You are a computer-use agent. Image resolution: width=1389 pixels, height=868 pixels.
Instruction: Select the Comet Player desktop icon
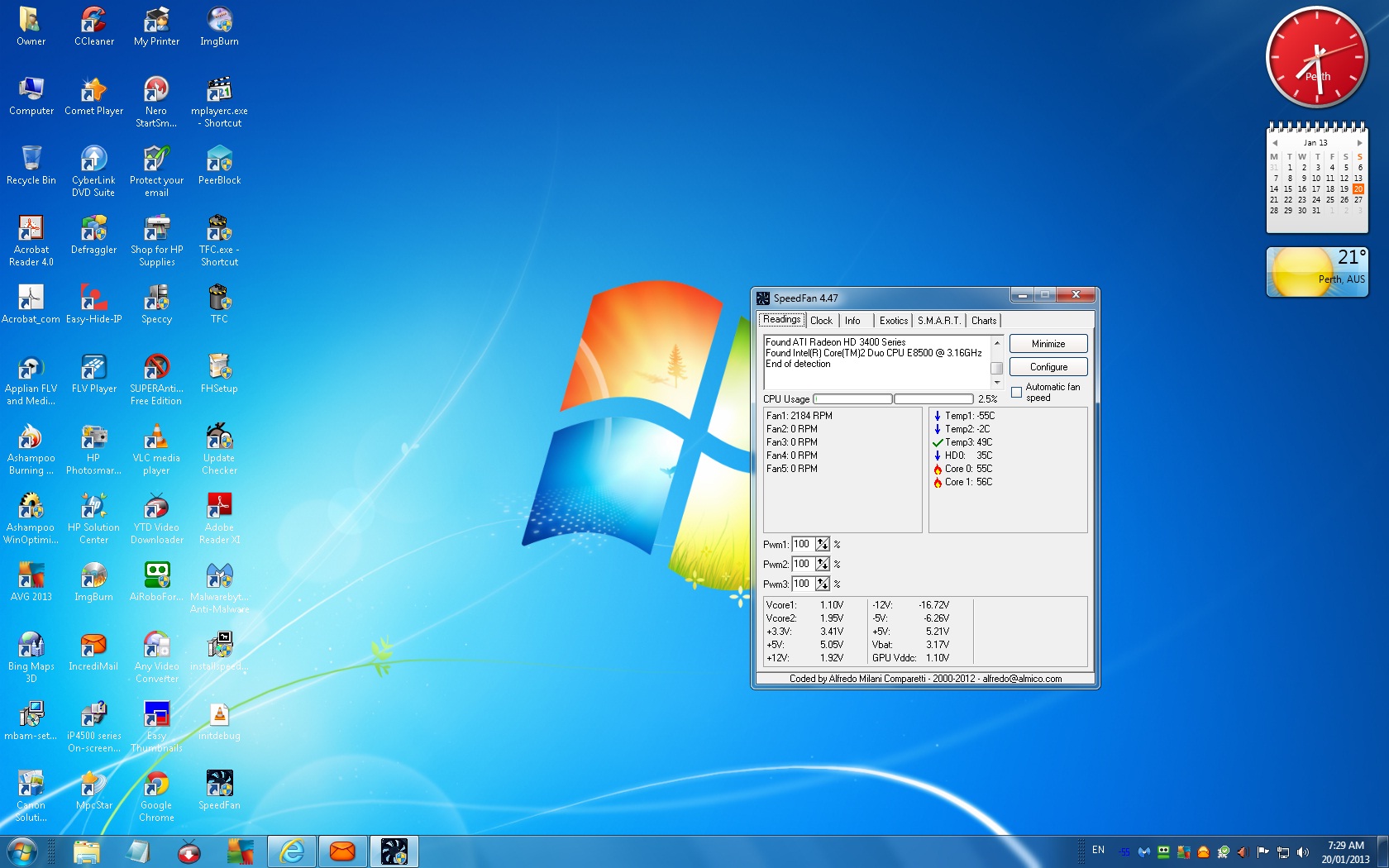coord(93,96)
